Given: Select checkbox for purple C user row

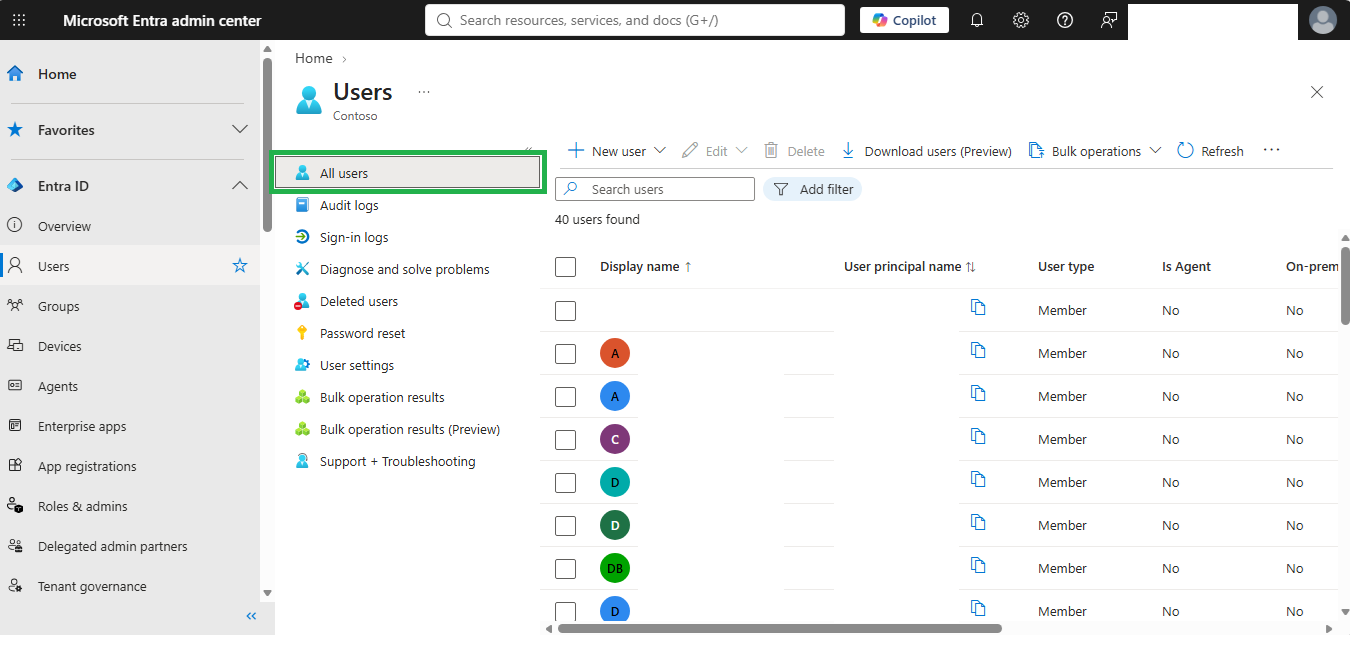Looking at the screenshot, I should point(565,440).
